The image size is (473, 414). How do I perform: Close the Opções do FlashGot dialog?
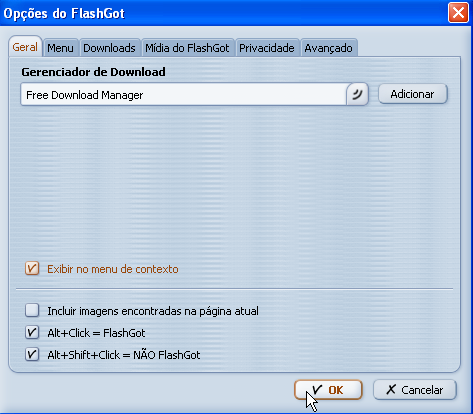(x=458, y=13)
